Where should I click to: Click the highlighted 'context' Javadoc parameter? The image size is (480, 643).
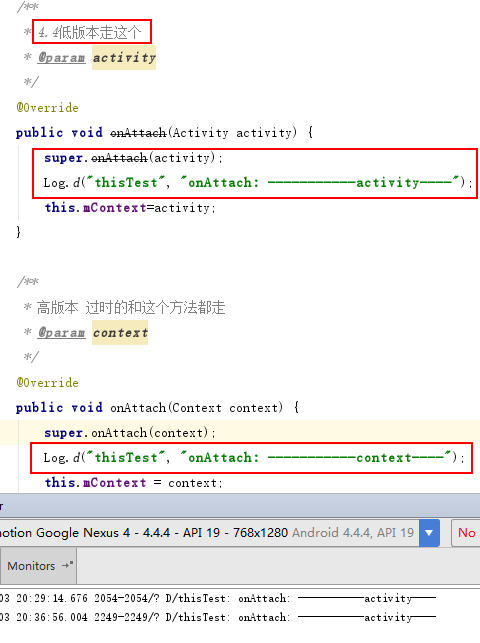coord(120,333)
